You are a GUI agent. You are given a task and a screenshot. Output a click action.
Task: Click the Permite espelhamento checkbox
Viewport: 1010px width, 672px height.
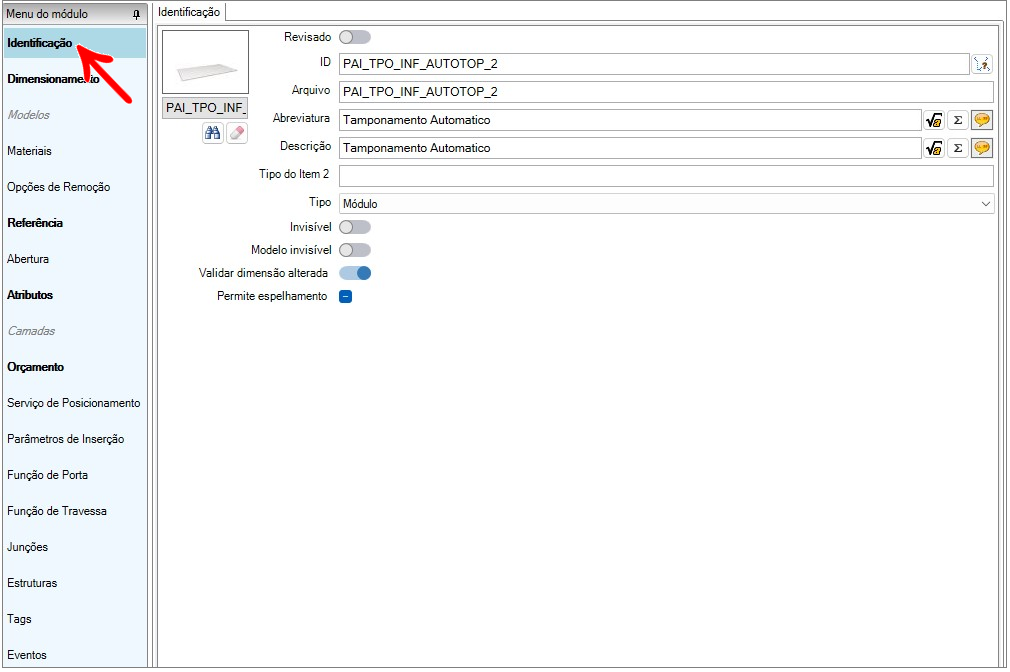pyautogui.click(x=346, y=296)
